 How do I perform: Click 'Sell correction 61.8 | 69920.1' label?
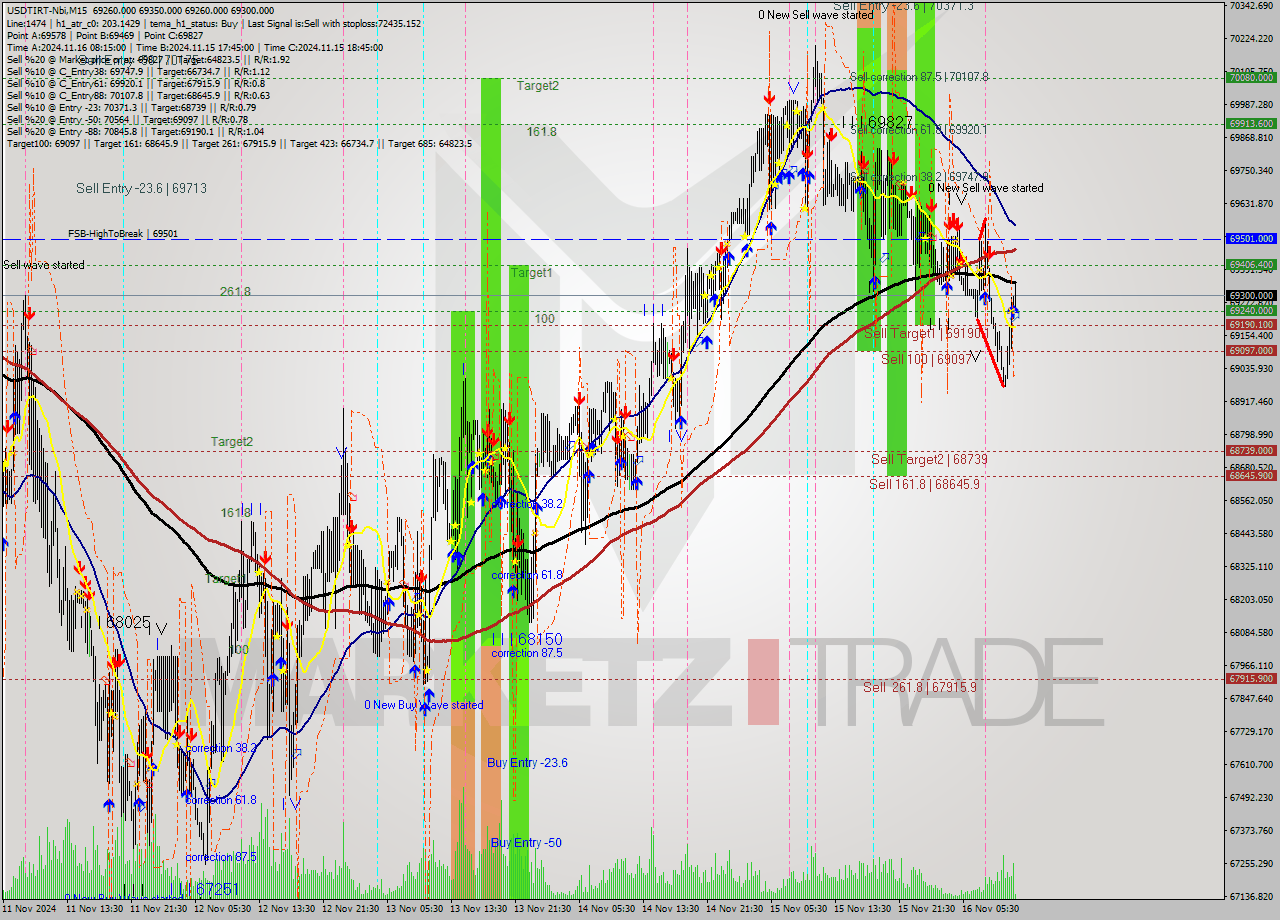point(919,130)
